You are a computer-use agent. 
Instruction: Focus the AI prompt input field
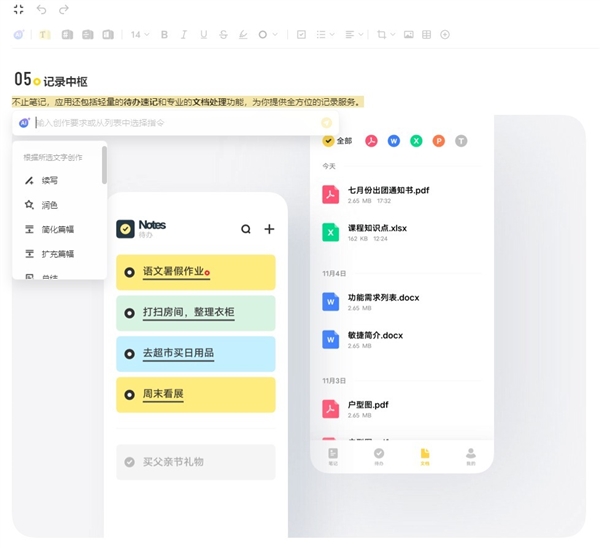(x=170, y=123)
